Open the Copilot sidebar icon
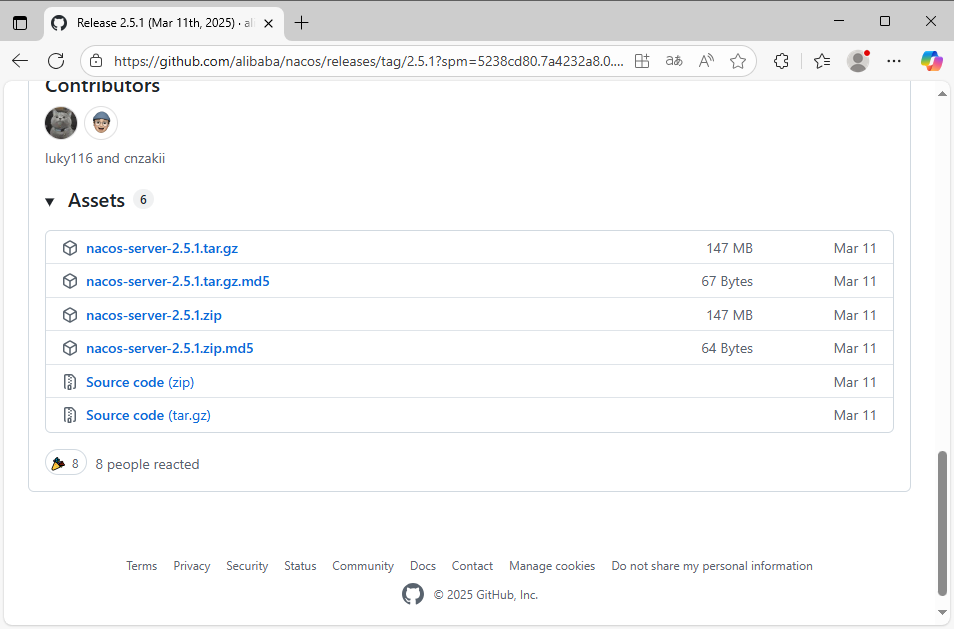This screenshot has width=954, height=629. point(931,61)
